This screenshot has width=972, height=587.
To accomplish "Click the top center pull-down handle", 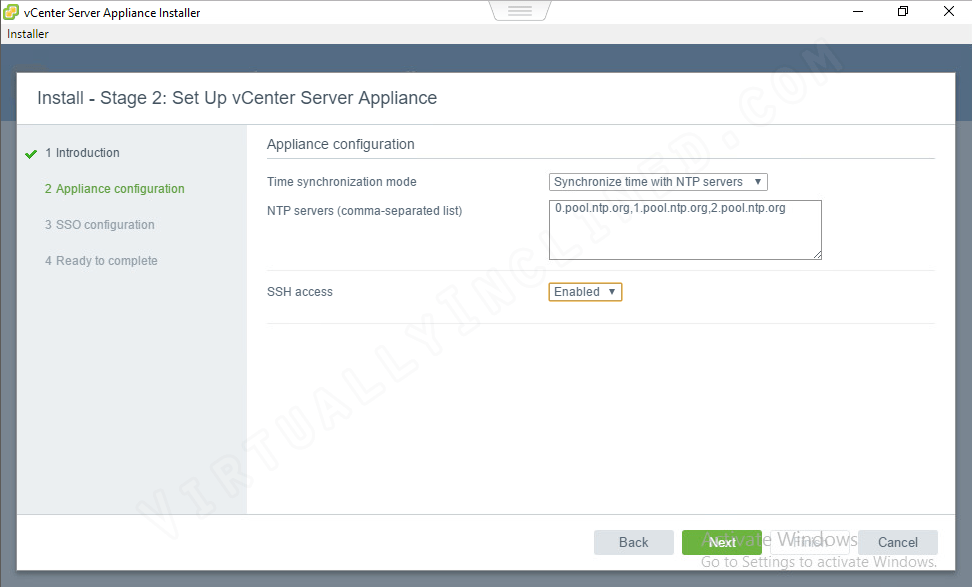I will [519, 11].
